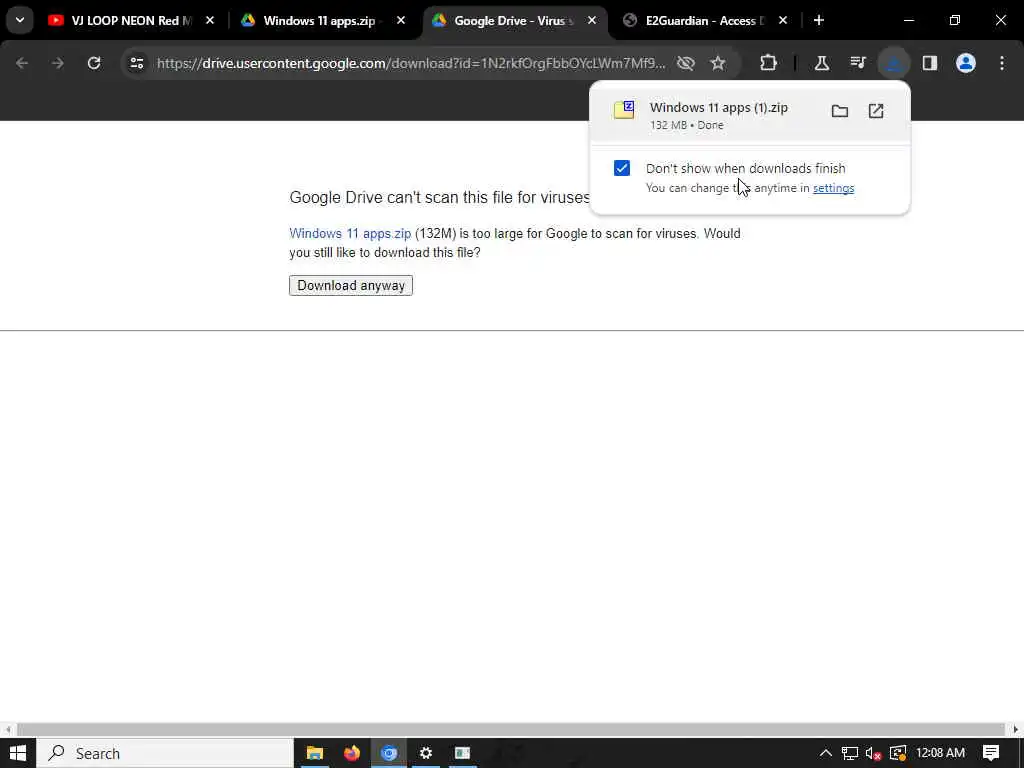Click the drive.usercontent.google.com URL field
This screenshot has width=1024, height=768.
click(411, 63)
